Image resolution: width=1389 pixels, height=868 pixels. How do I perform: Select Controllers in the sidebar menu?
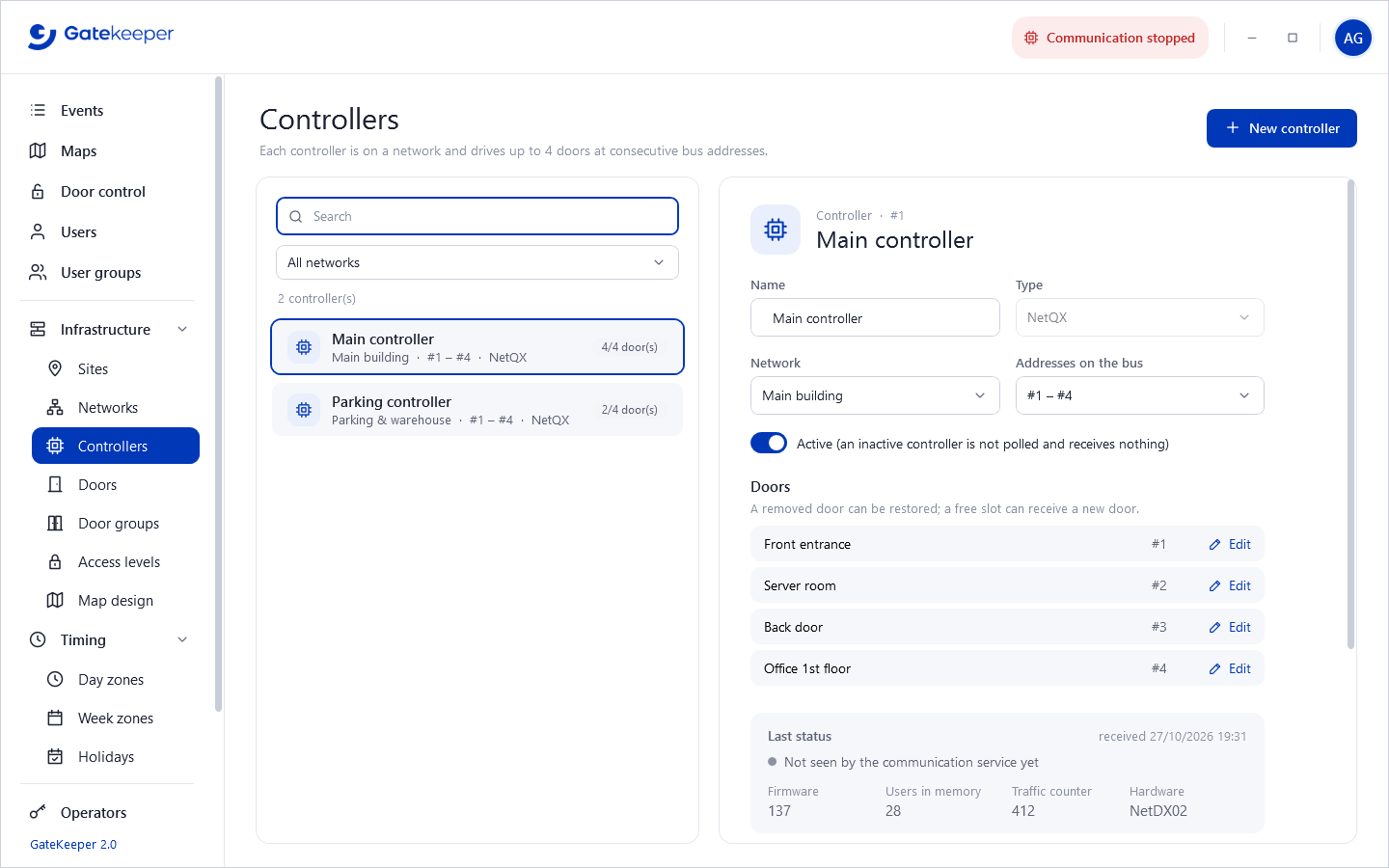click(116, 446)
